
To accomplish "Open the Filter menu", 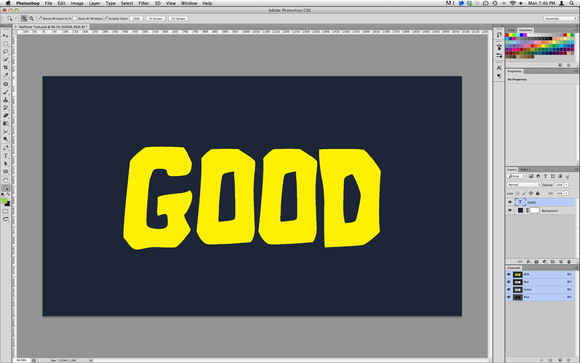I will (144, 3).
